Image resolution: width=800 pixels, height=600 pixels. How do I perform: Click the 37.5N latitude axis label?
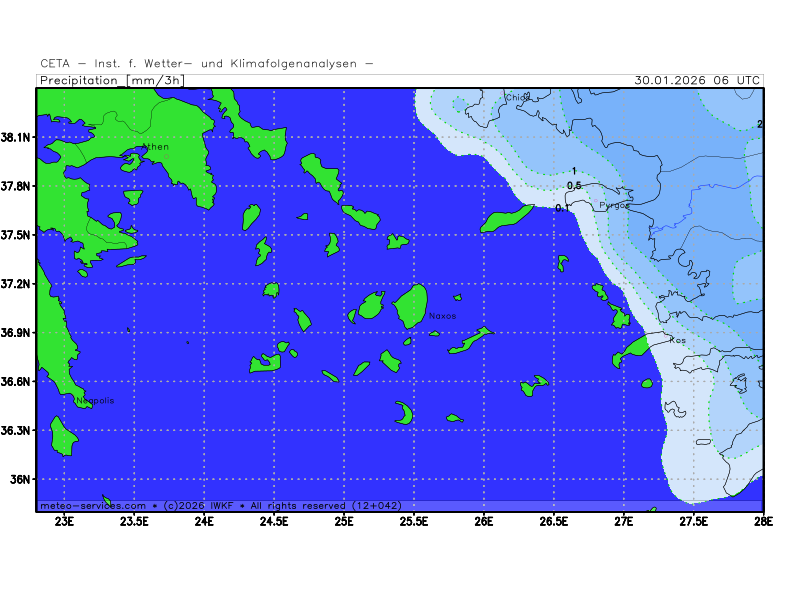coord(18,235)
